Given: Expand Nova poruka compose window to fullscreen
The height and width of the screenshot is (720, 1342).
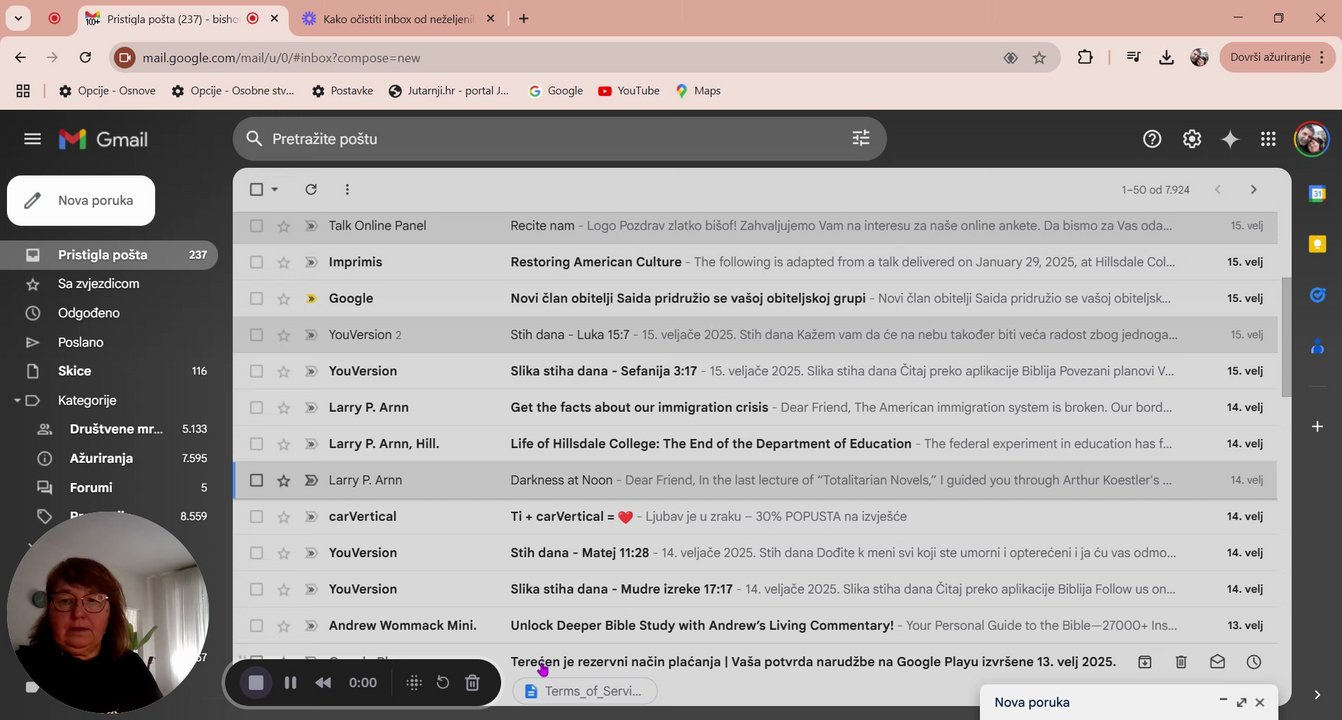Looking at the screenshot, I should click(x=1241, y=703).
